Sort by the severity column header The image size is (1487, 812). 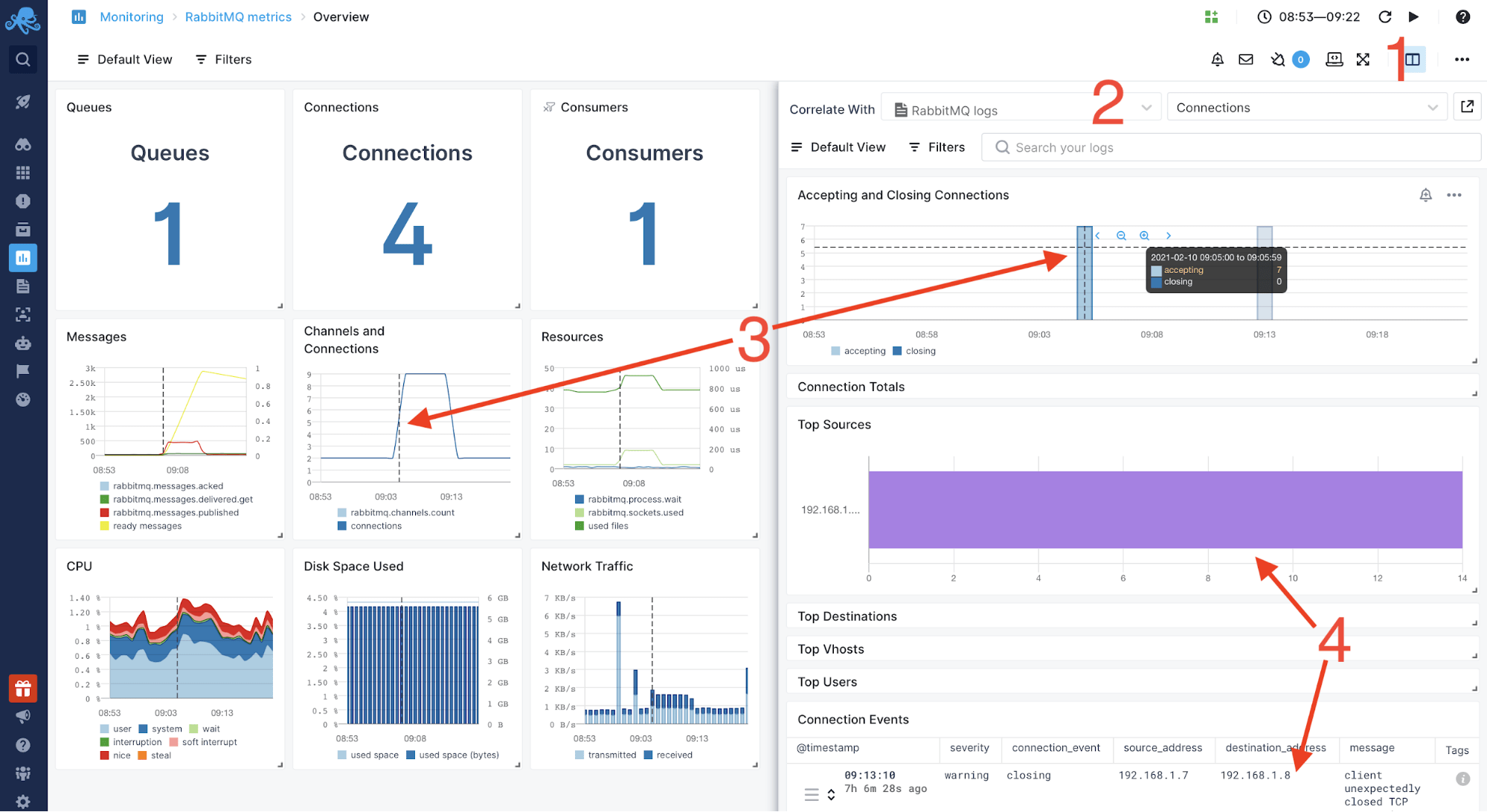969,748
